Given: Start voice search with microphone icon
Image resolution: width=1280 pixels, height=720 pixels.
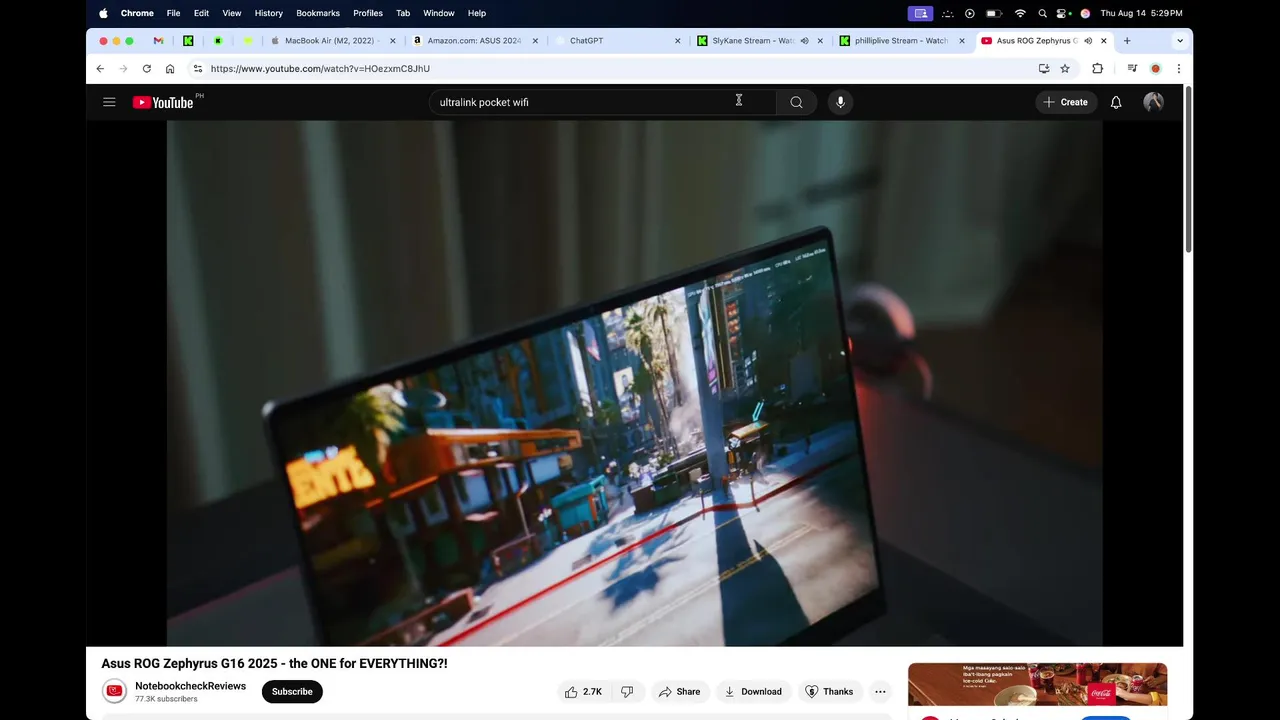Looking at the screenshot, I should pos(840,102).
